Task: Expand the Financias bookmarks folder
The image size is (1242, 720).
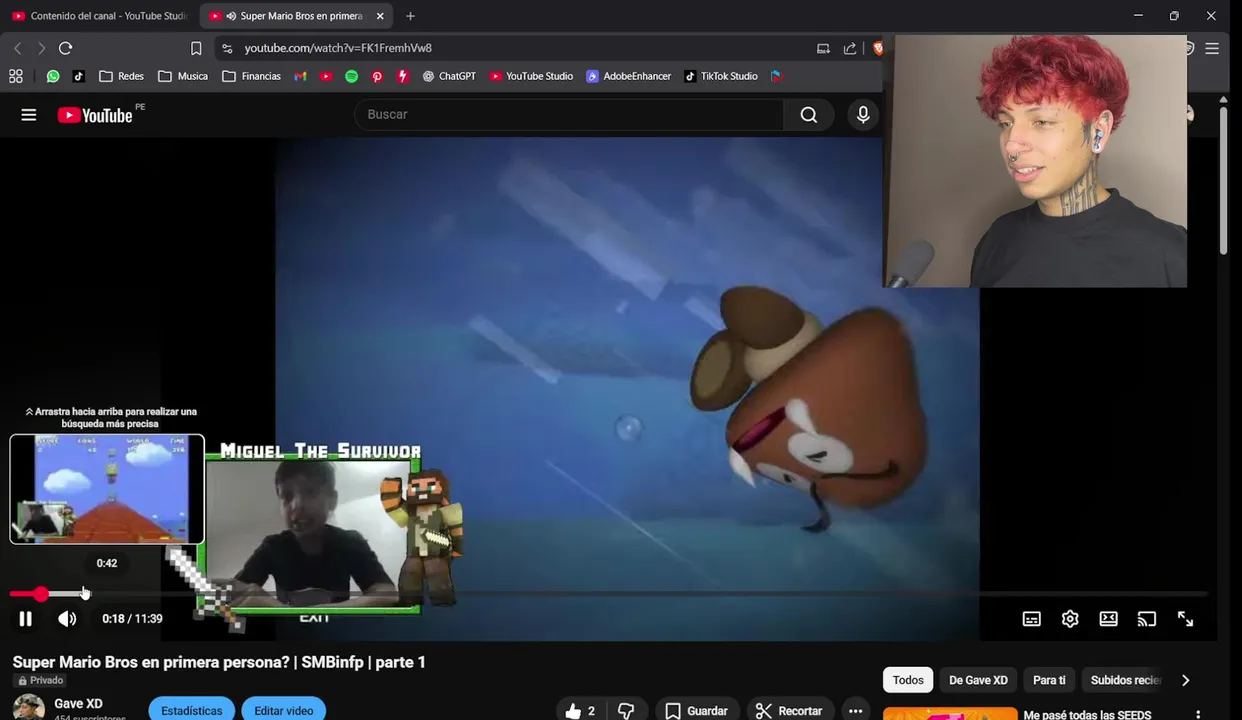Action: click(x=251, y=76)
